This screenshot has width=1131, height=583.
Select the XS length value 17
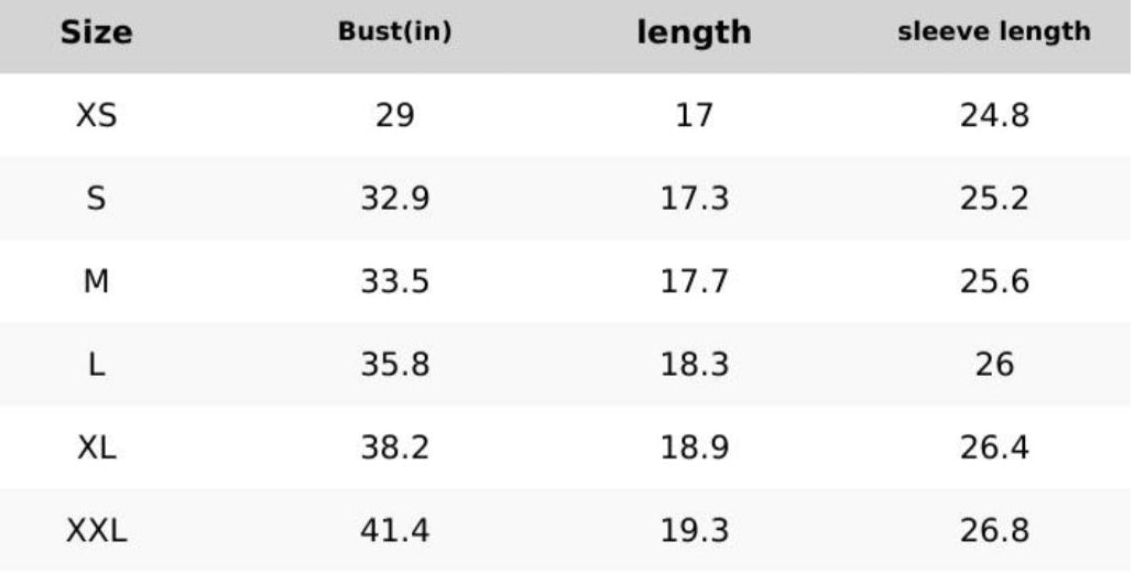pos(694,117)
